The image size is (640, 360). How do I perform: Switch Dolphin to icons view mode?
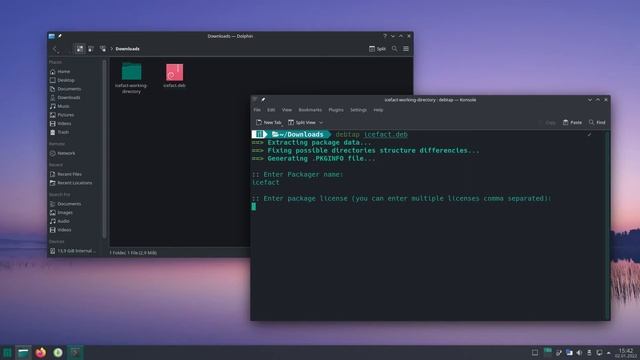coord(80,49)
